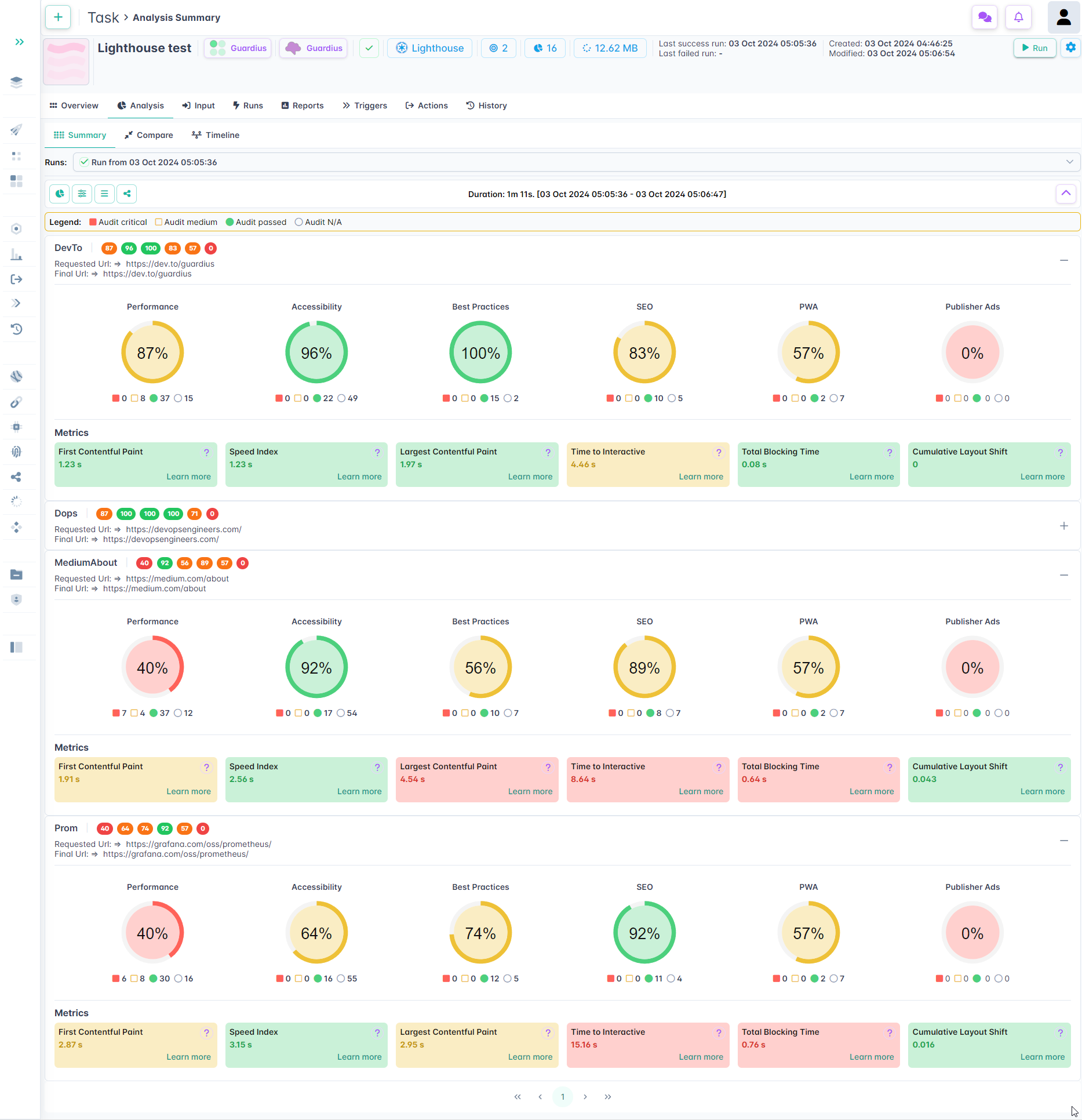Click the pie chart view toolbar icon
Viewport: 1082px width, 1120px height.
click(x=59, y=194)
